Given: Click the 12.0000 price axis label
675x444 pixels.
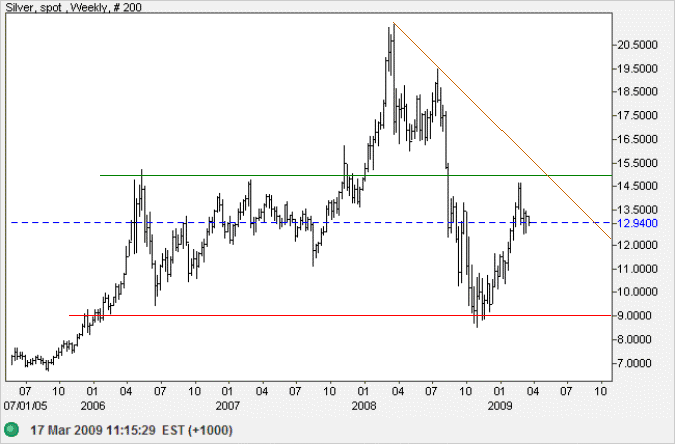Looking at the screenshot, I should tap(638, 245).
